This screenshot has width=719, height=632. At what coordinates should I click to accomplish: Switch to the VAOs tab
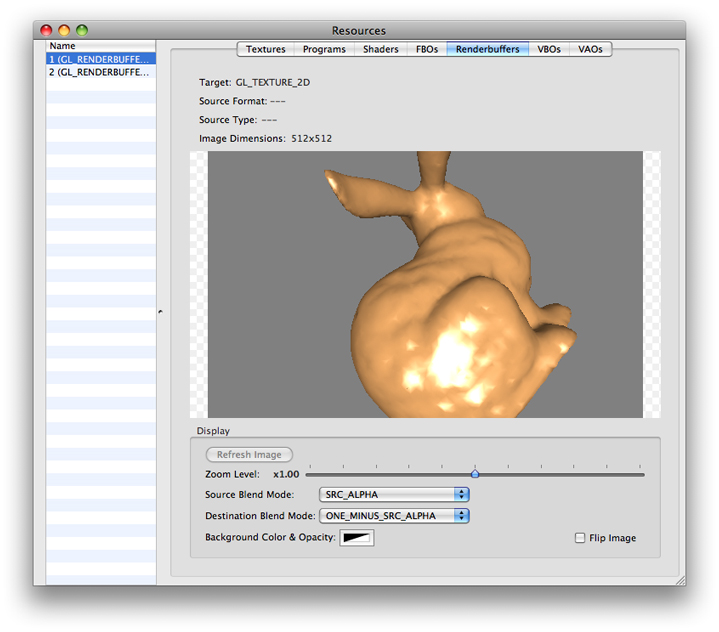tap(590, 49)
